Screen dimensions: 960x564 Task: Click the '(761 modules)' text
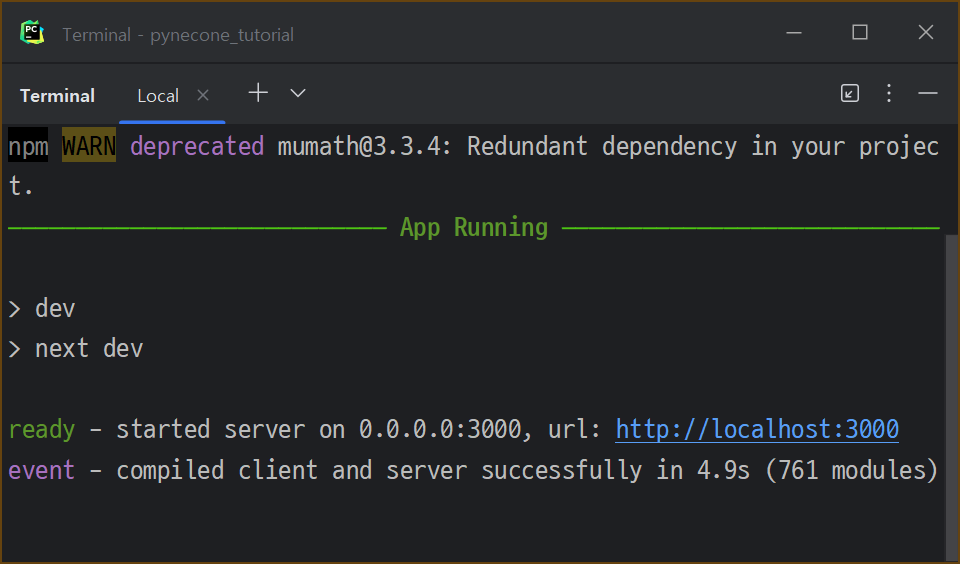(851, 470)
